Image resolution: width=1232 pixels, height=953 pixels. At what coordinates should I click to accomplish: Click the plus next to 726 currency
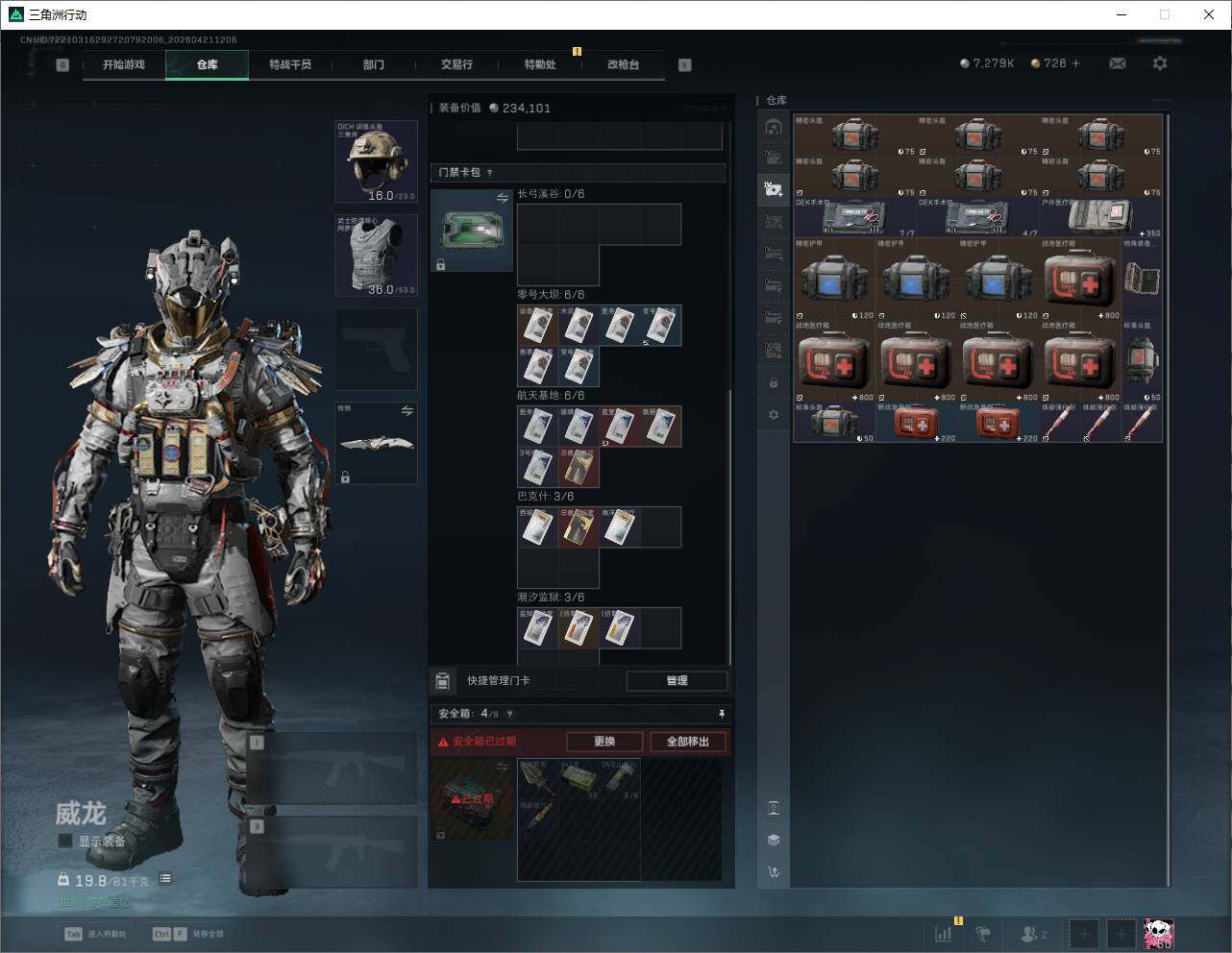pos(1076,63)
